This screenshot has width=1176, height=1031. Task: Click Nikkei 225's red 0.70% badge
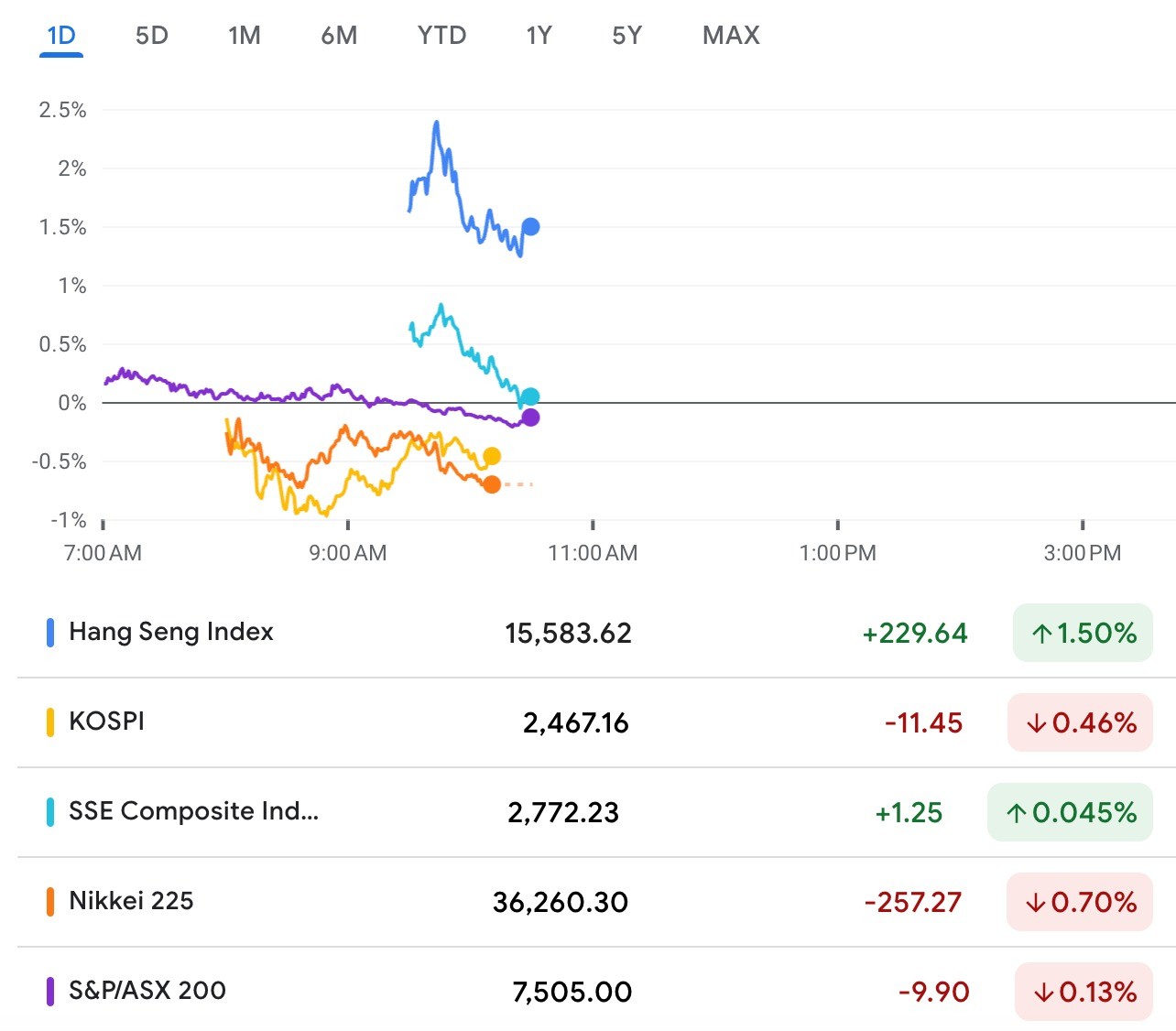(1080, 902)
